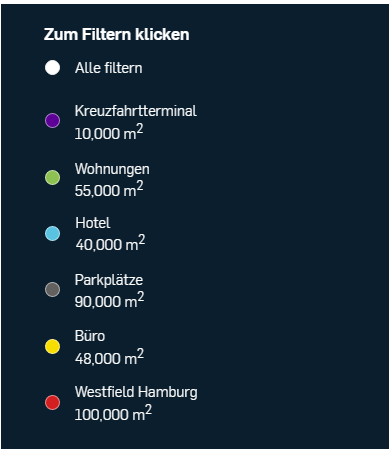
Task: Click the Alle filtern label
Action: coord(109,68)
